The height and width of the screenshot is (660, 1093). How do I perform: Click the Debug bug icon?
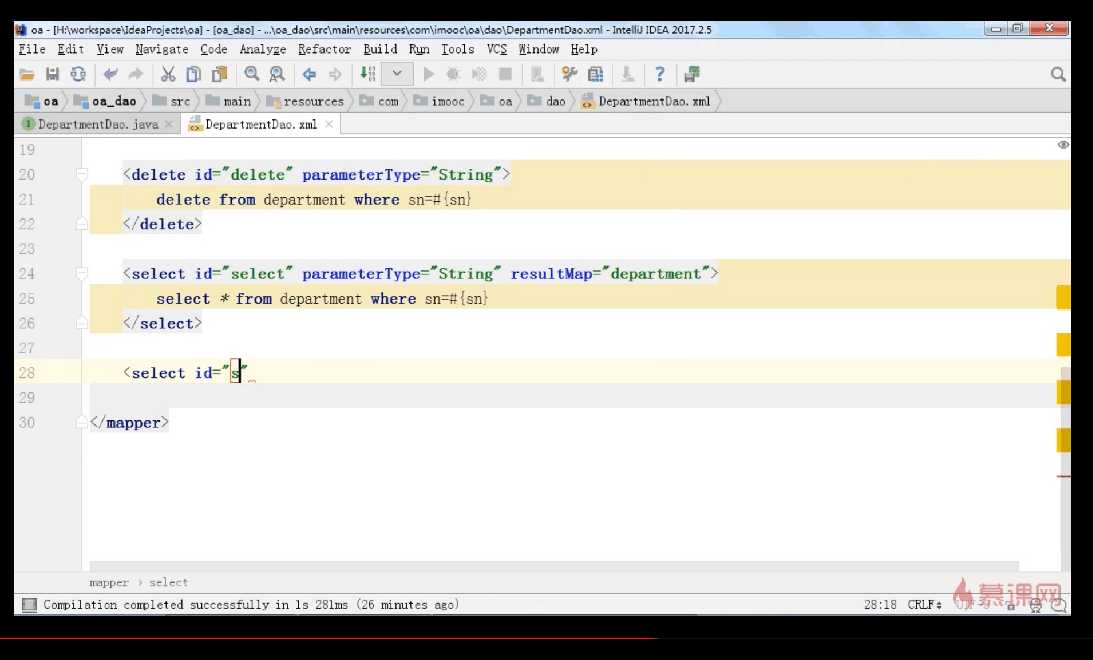453,75
